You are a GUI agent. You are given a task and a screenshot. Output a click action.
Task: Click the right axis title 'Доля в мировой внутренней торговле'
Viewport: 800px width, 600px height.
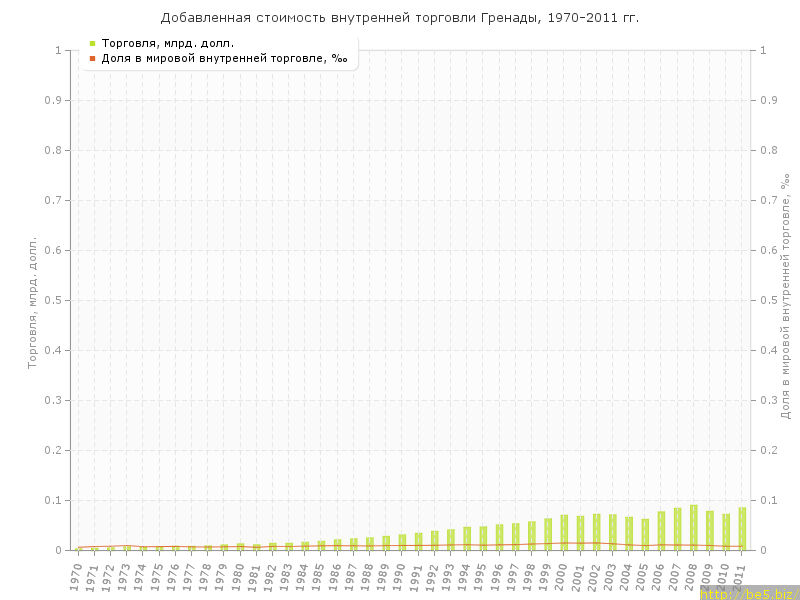[x=785, y=295]
